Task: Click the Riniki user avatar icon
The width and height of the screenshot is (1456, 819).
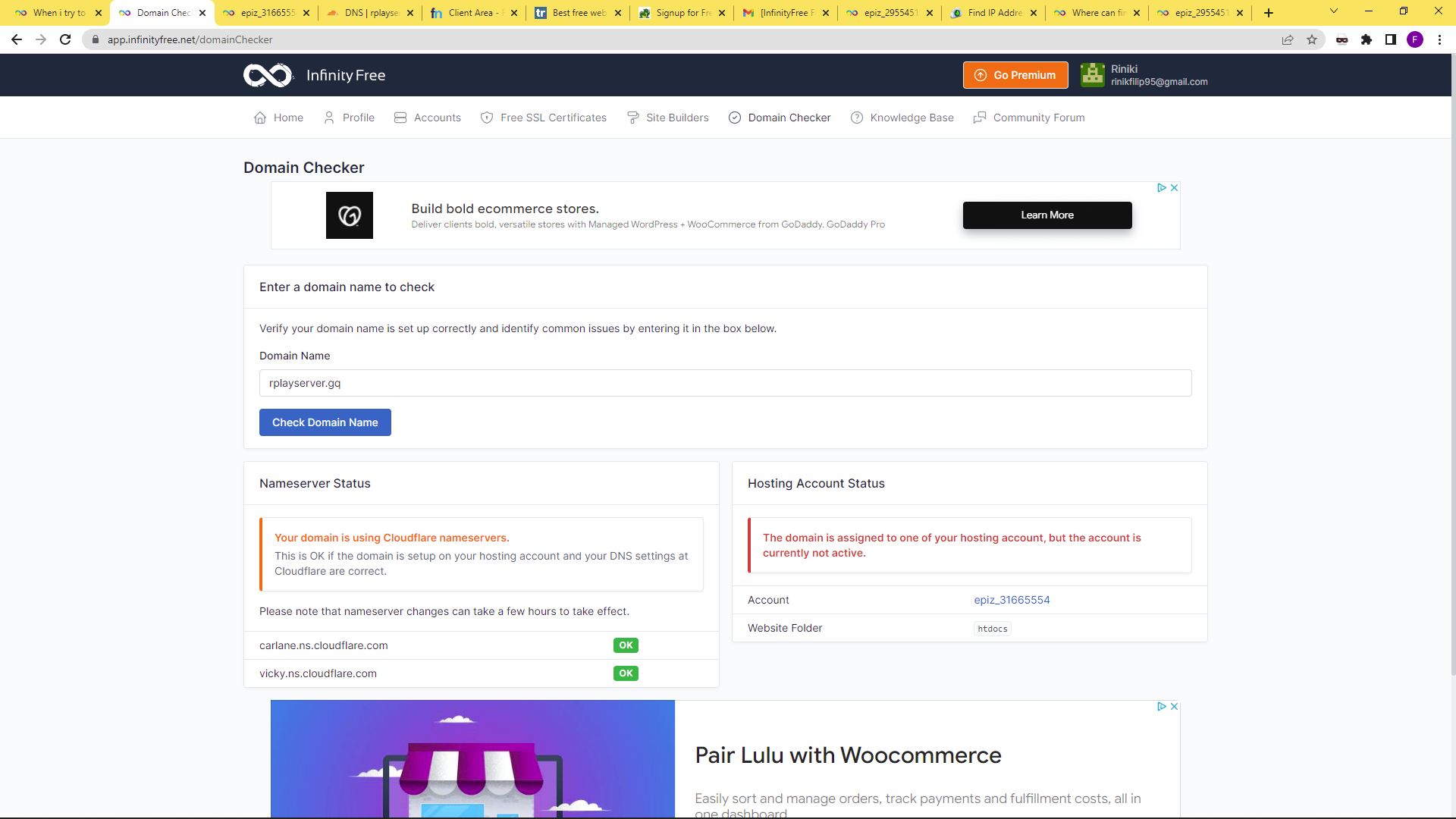Action: pyautogui.click(x=1092, y=75)
